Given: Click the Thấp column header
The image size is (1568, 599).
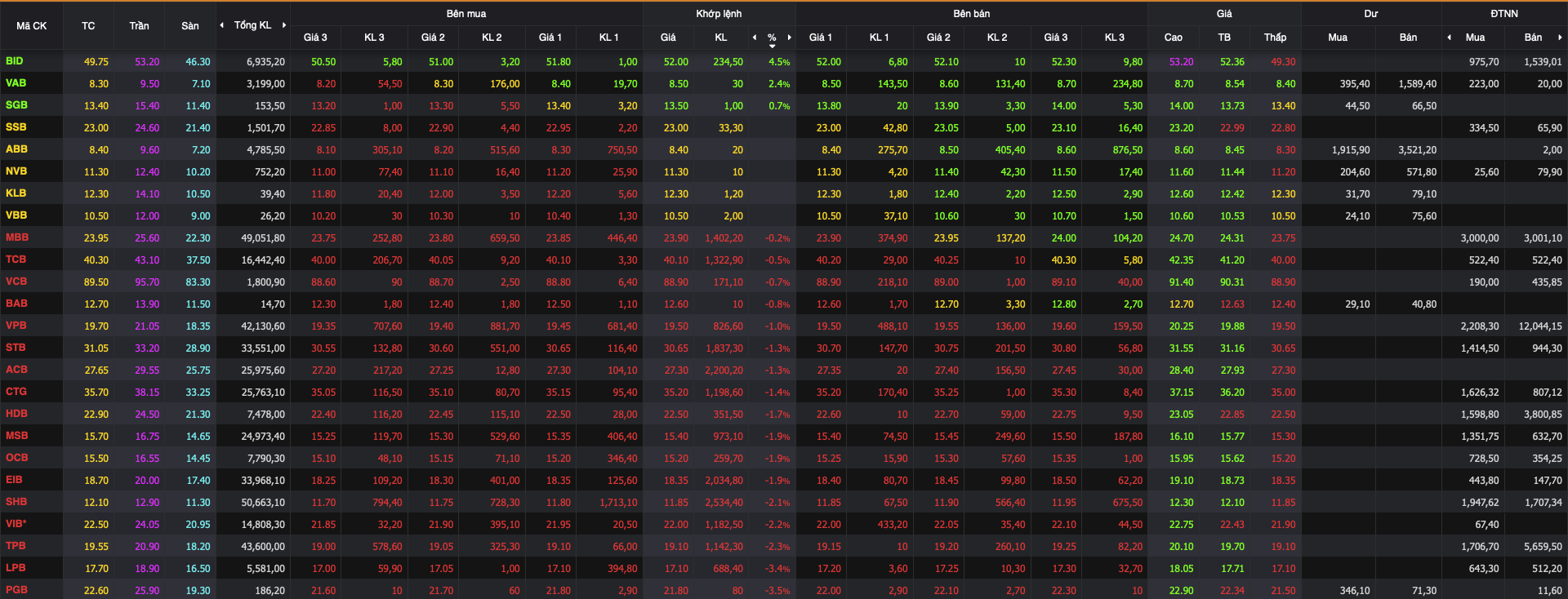Looking at the screenshot, I should [1275, 38].
